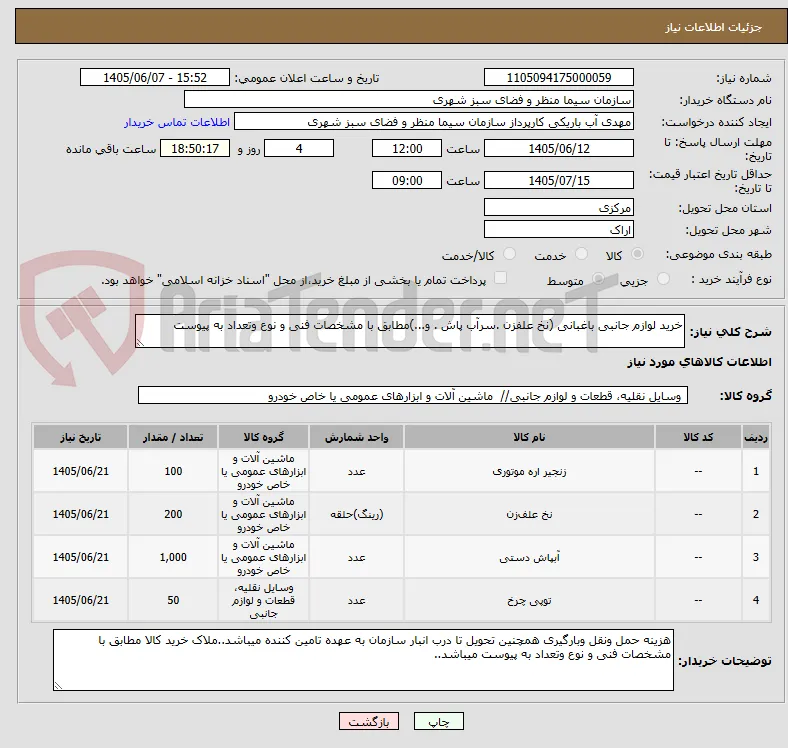The width and height of the screenshot is (788, 748).
Task: Click the price validity date 1405/07/15
Action: pyautogui.click(x=558, y=180)
